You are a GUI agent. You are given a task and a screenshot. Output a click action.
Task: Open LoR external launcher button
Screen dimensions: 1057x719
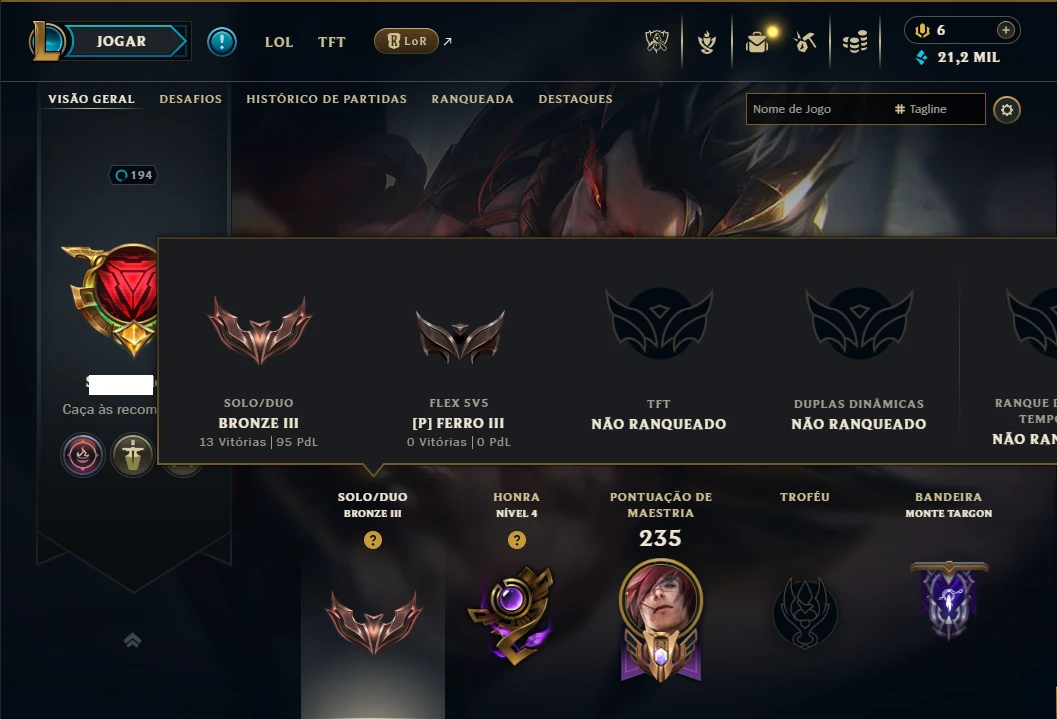[406, 41]
